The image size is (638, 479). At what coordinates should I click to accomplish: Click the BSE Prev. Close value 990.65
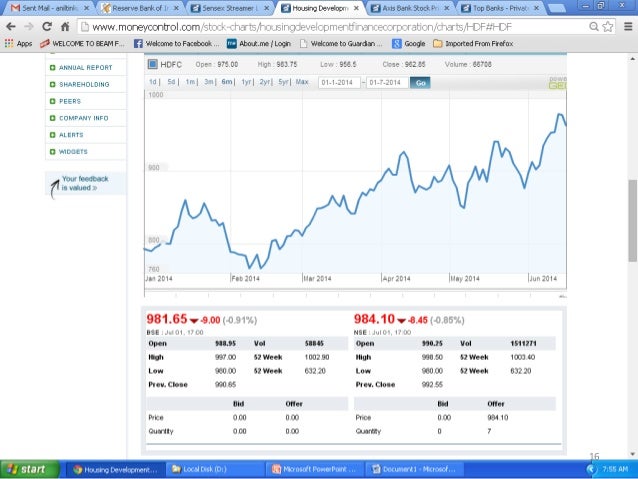tap(225, 385)
